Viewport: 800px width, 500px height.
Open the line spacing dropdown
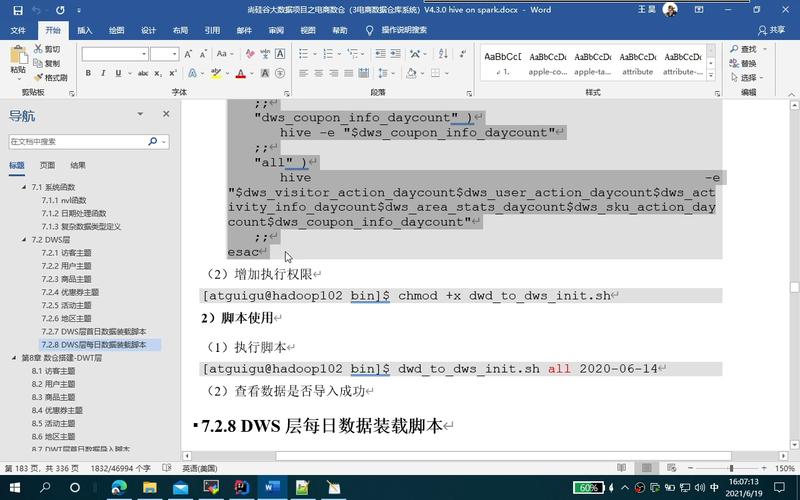pyautogui.click(x=386, y=73)
